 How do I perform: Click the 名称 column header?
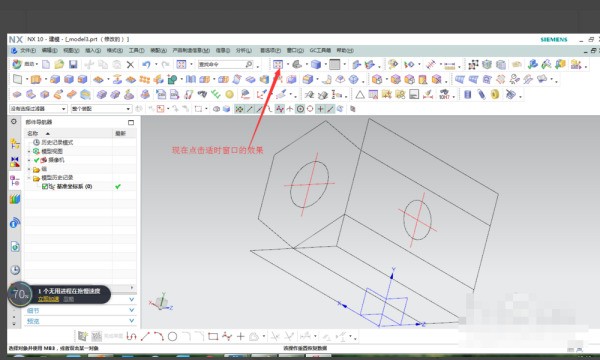point(69,133)
